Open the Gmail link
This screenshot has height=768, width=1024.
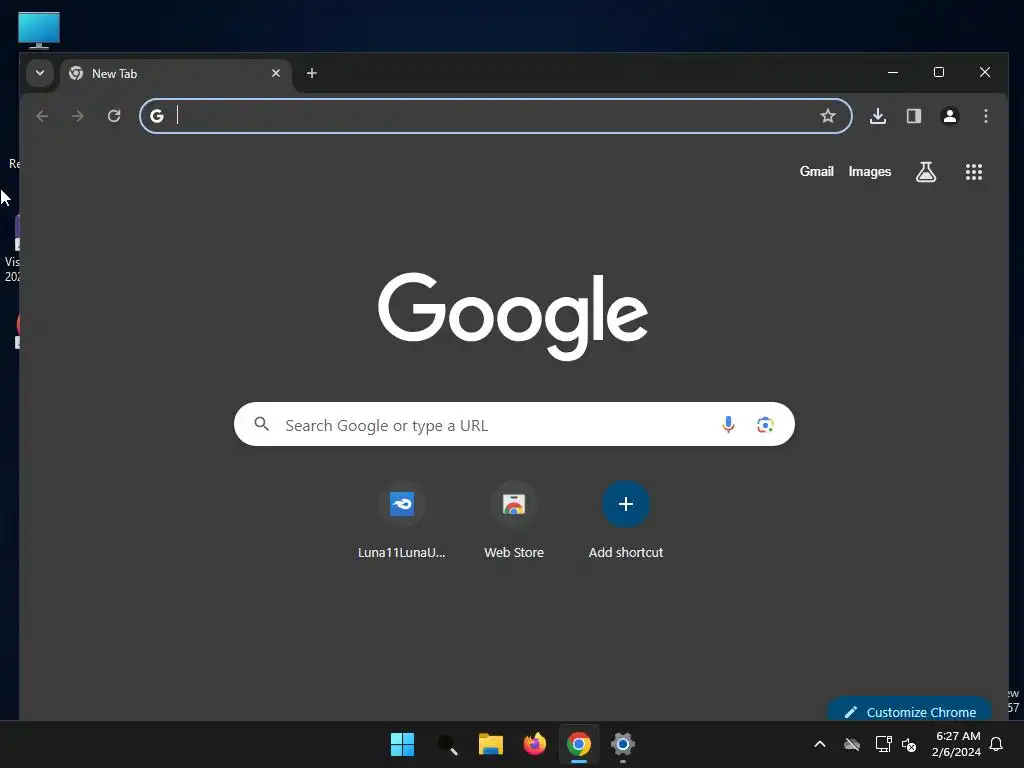click(x=816, y=171)
